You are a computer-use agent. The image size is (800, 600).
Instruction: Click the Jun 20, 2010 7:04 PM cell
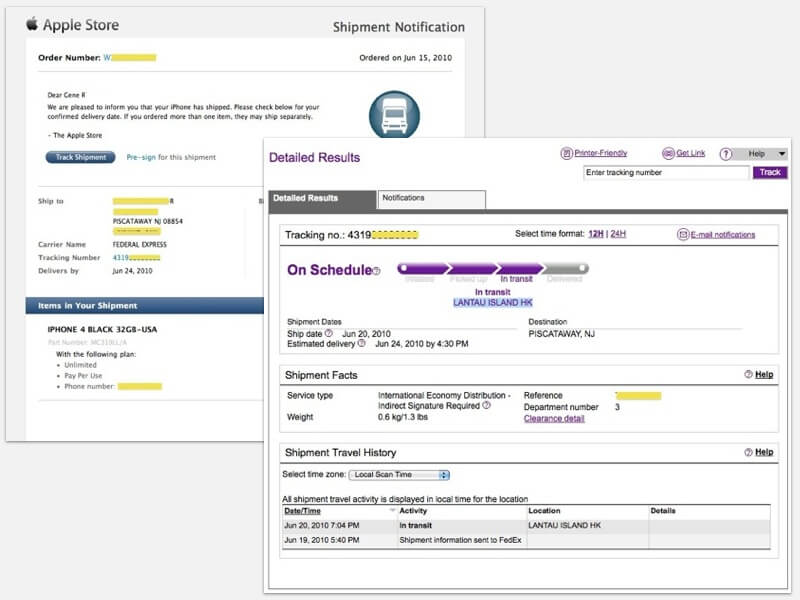click(321, 526)
